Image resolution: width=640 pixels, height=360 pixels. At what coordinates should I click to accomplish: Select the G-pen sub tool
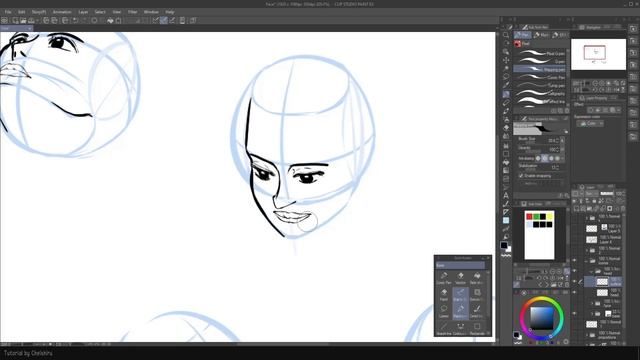(x=540, y=62)
